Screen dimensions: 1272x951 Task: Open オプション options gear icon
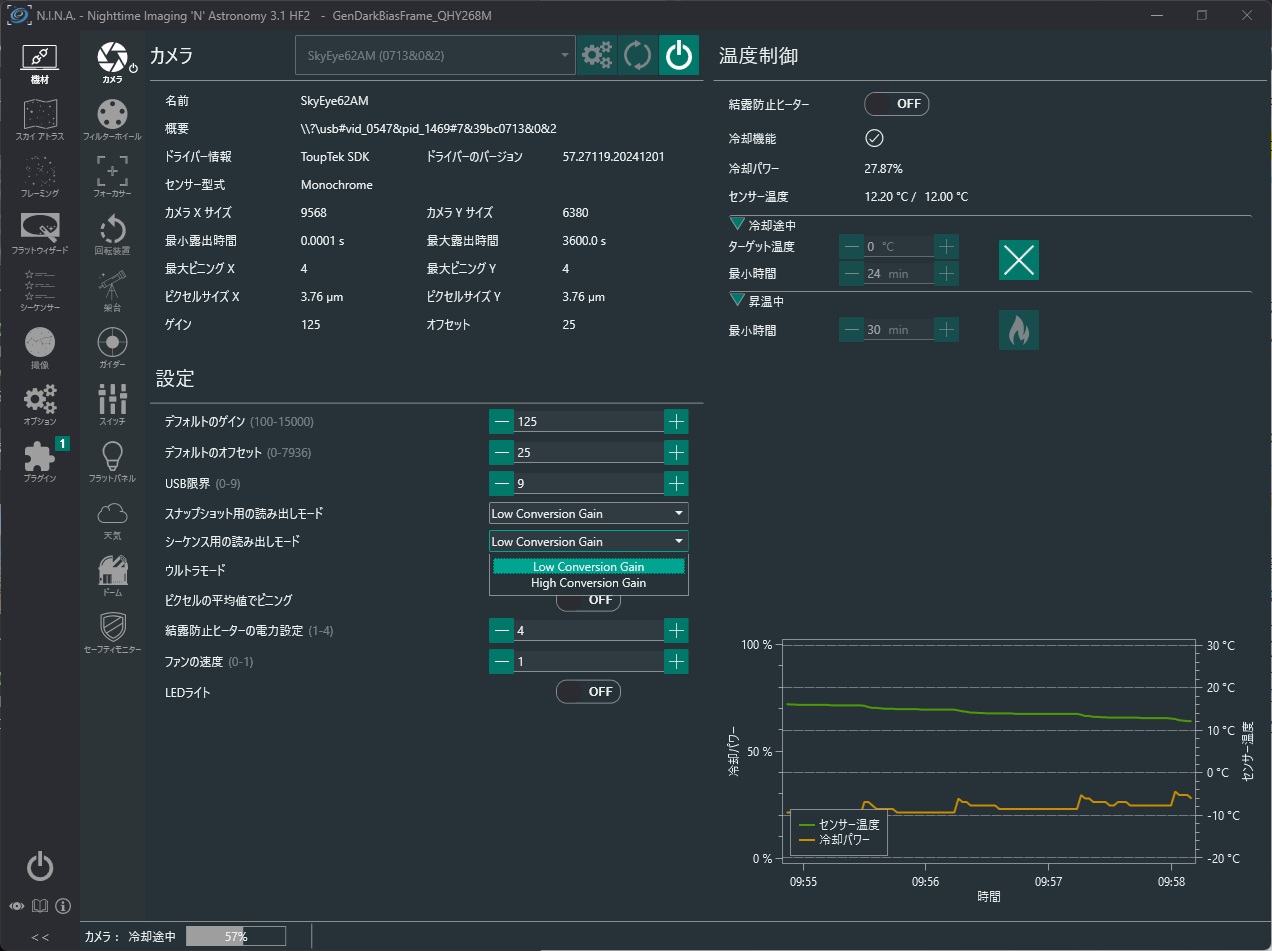pyautogui.click(x=40, y=405)
